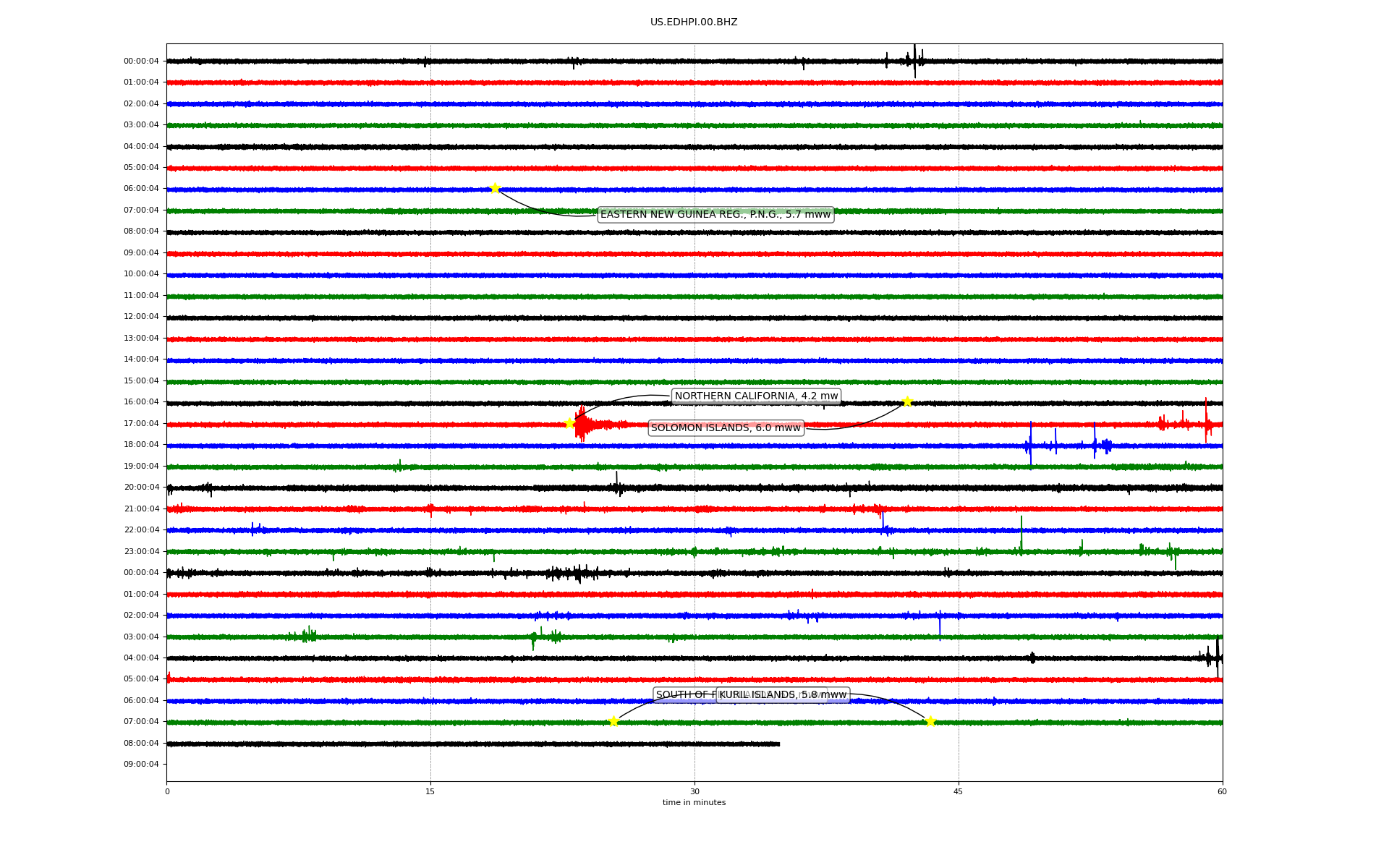Click the 17:00:04 row time label
This screenshot has width=1389, height=868.
tap(141, 424)
